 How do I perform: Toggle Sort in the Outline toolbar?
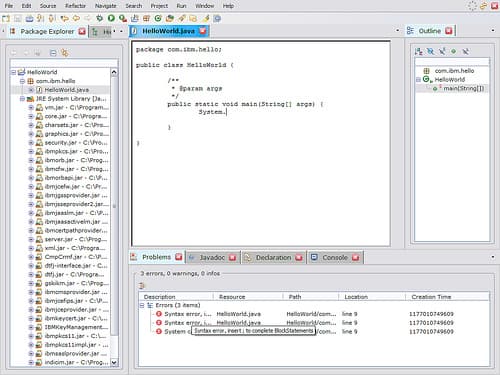(x=419, y=52)
